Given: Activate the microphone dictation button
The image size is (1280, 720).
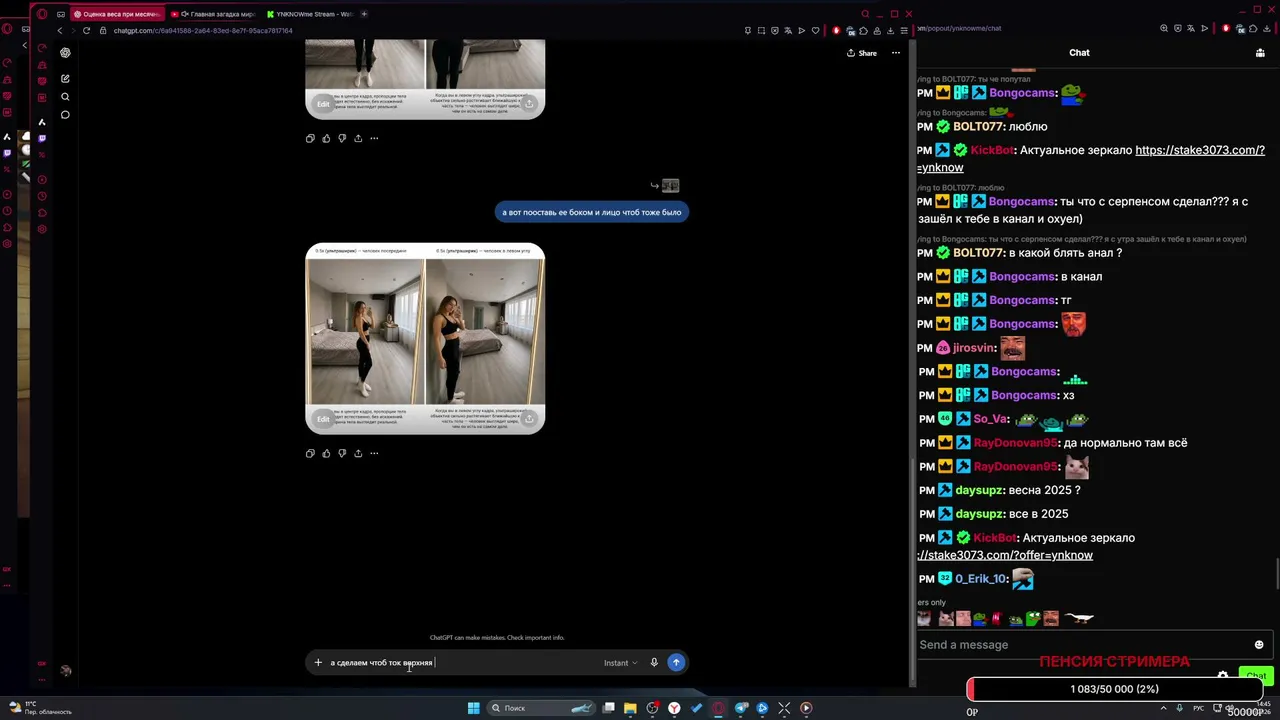Looking at the screenshot, I should [654, 662].
